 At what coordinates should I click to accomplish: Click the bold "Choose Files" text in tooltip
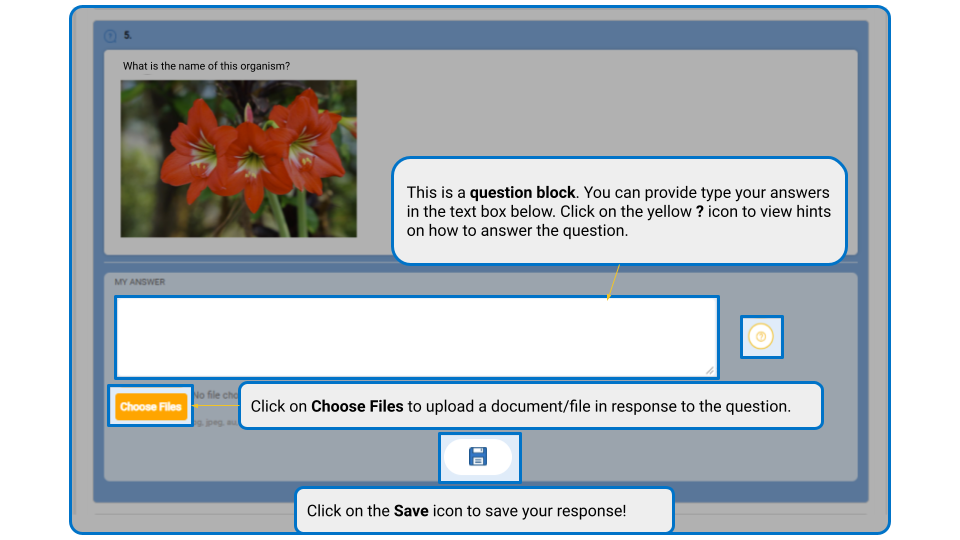pyautogui.click(x=357, y=407)
